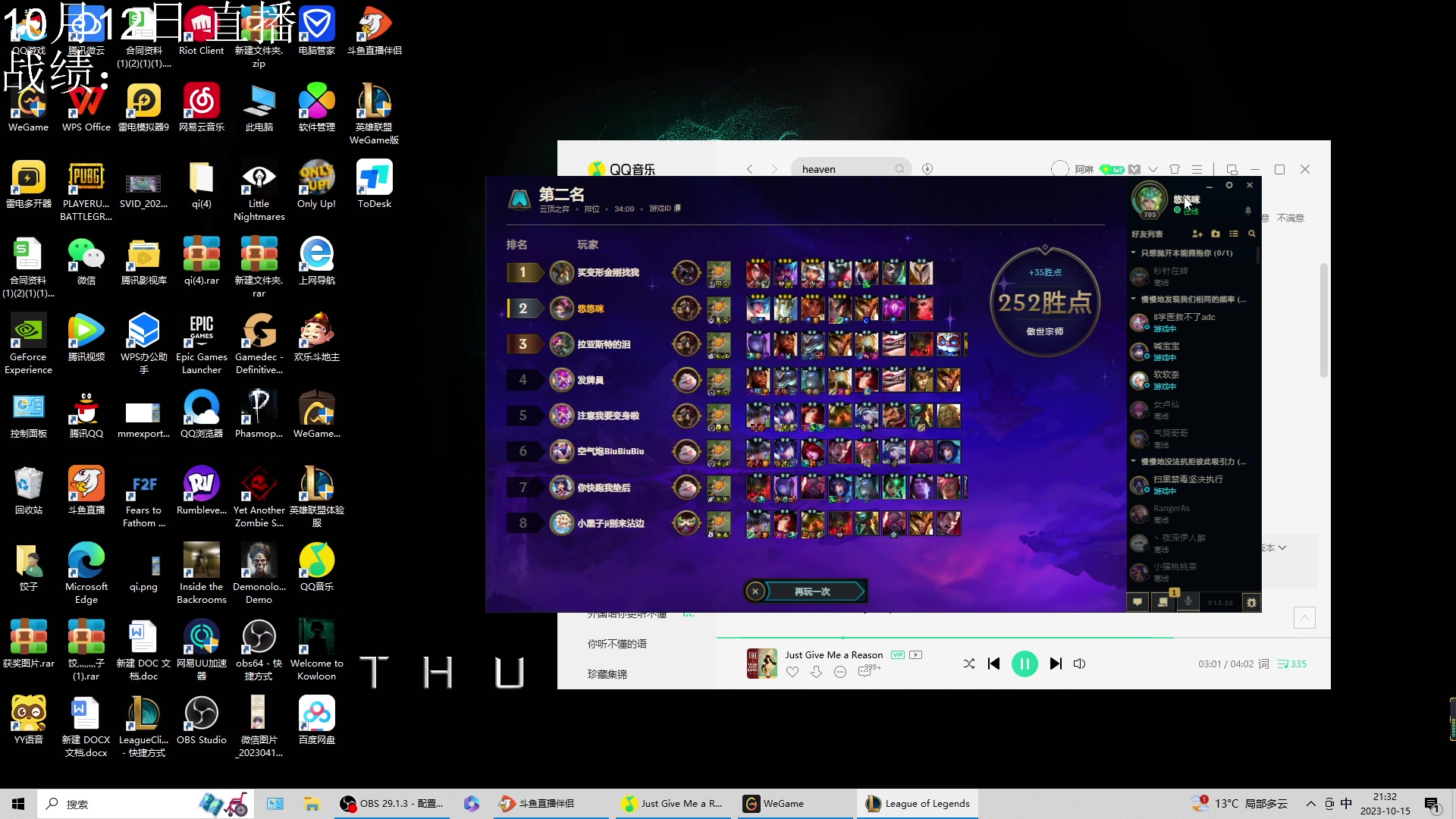Viewport: 1456px width, 819px height.
Task: Open the 网易云音乐 desktop icon
Action: pyautogui.click(x=201, y=108)
